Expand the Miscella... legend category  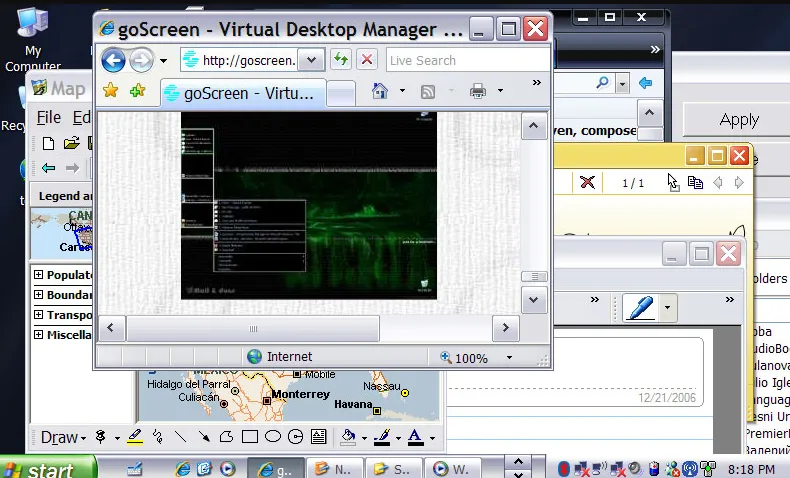click(38, 334)
